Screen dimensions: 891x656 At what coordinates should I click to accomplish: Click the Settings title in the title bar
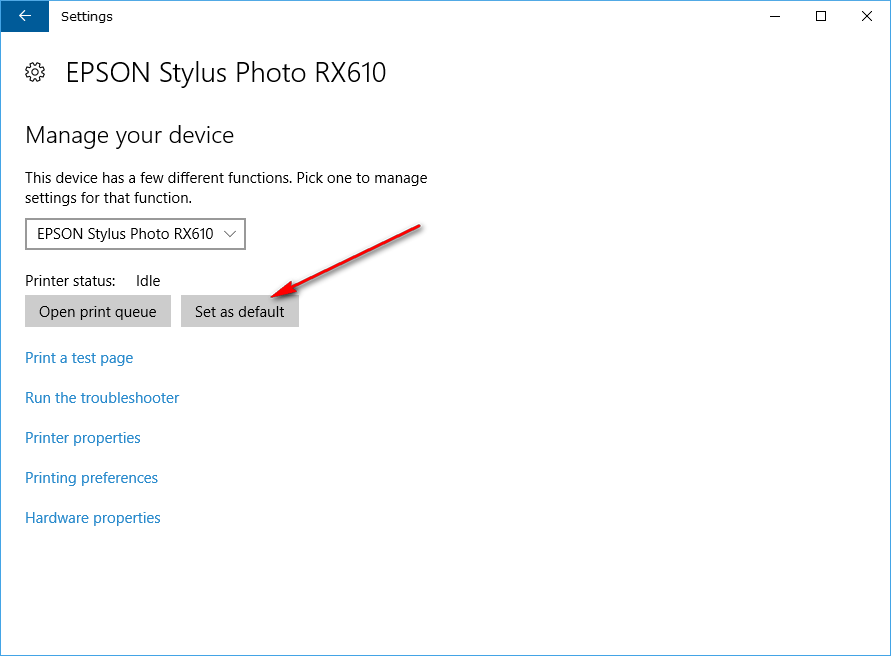point(87,16)
